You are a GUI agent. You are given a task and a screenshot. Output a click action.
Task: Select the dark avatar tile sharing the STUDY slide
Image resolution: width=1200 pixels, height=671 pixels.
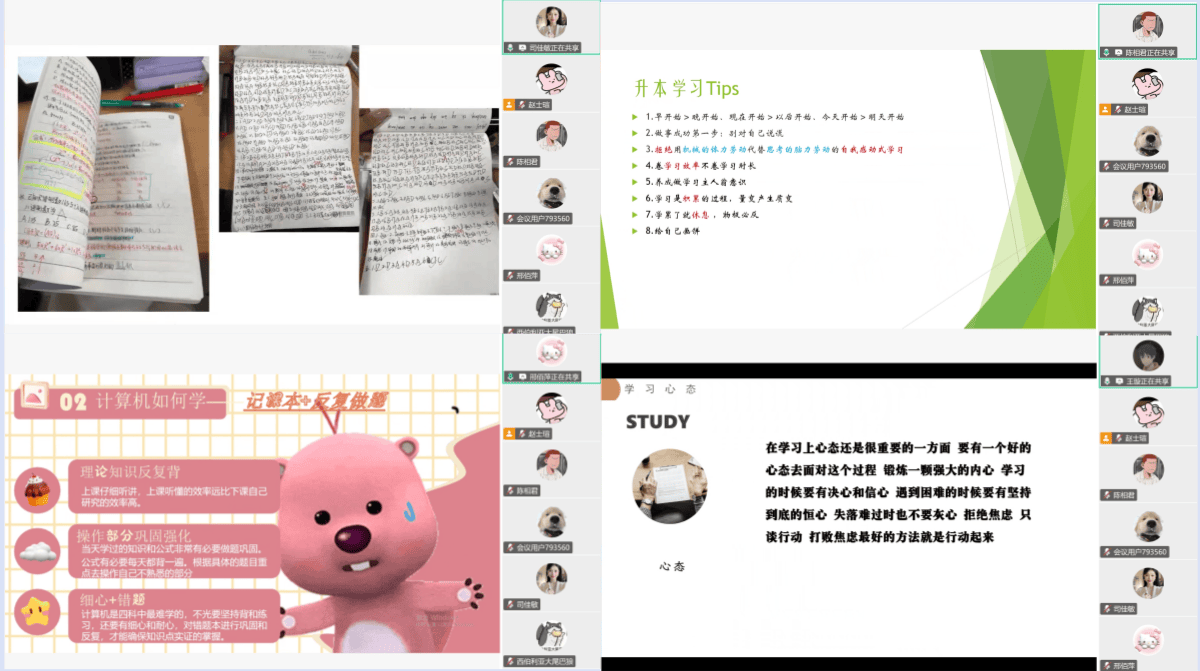(1147, 355)
